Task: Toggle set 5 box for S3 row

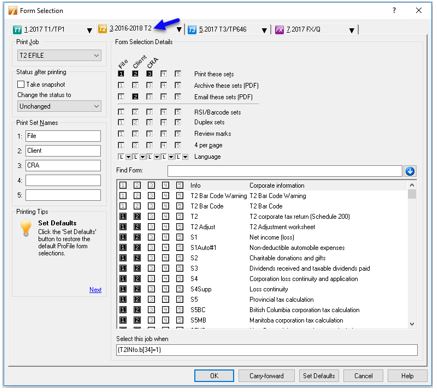Action: coord(180,268)
